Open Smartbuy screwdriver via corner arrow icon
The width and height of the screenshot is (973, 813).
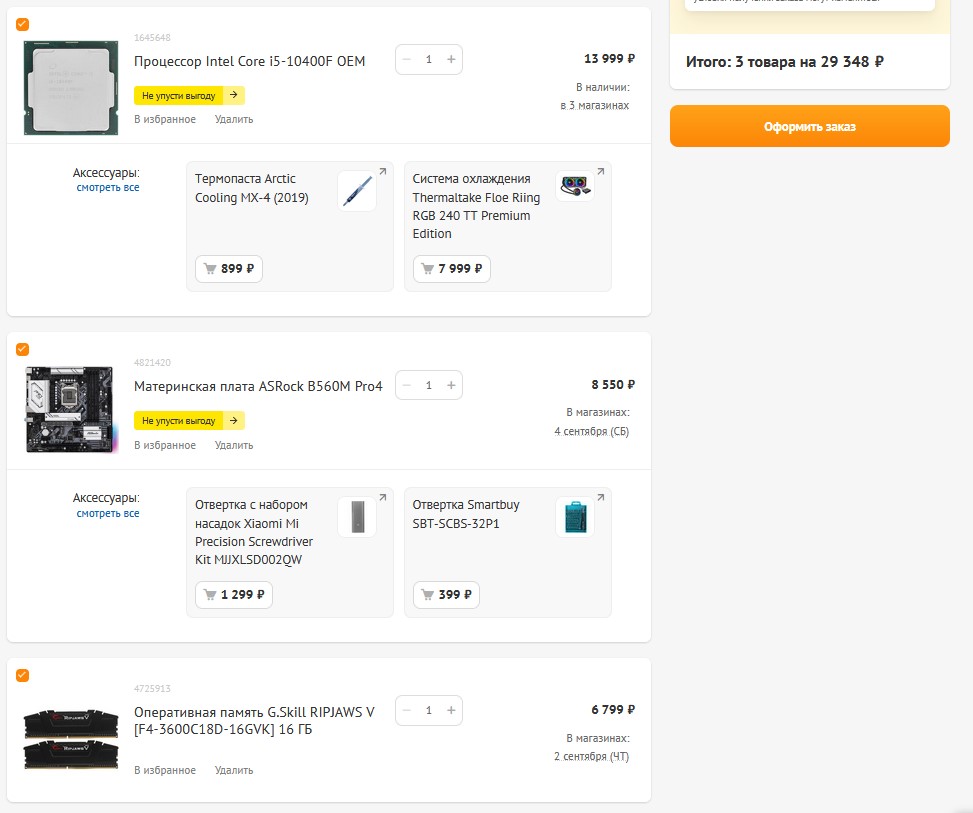(x=600, y=498)
